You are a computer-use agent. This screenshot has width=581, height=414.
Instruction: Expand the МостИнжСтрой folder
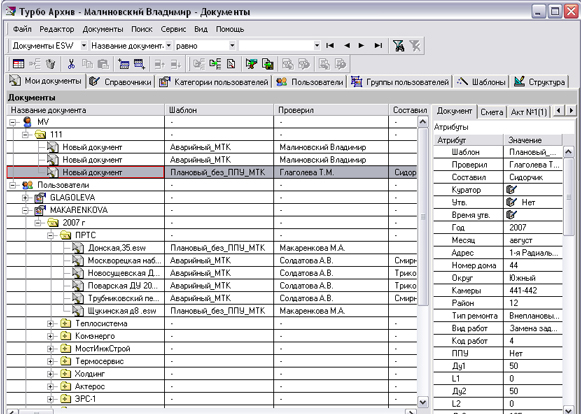pos(51,349)
